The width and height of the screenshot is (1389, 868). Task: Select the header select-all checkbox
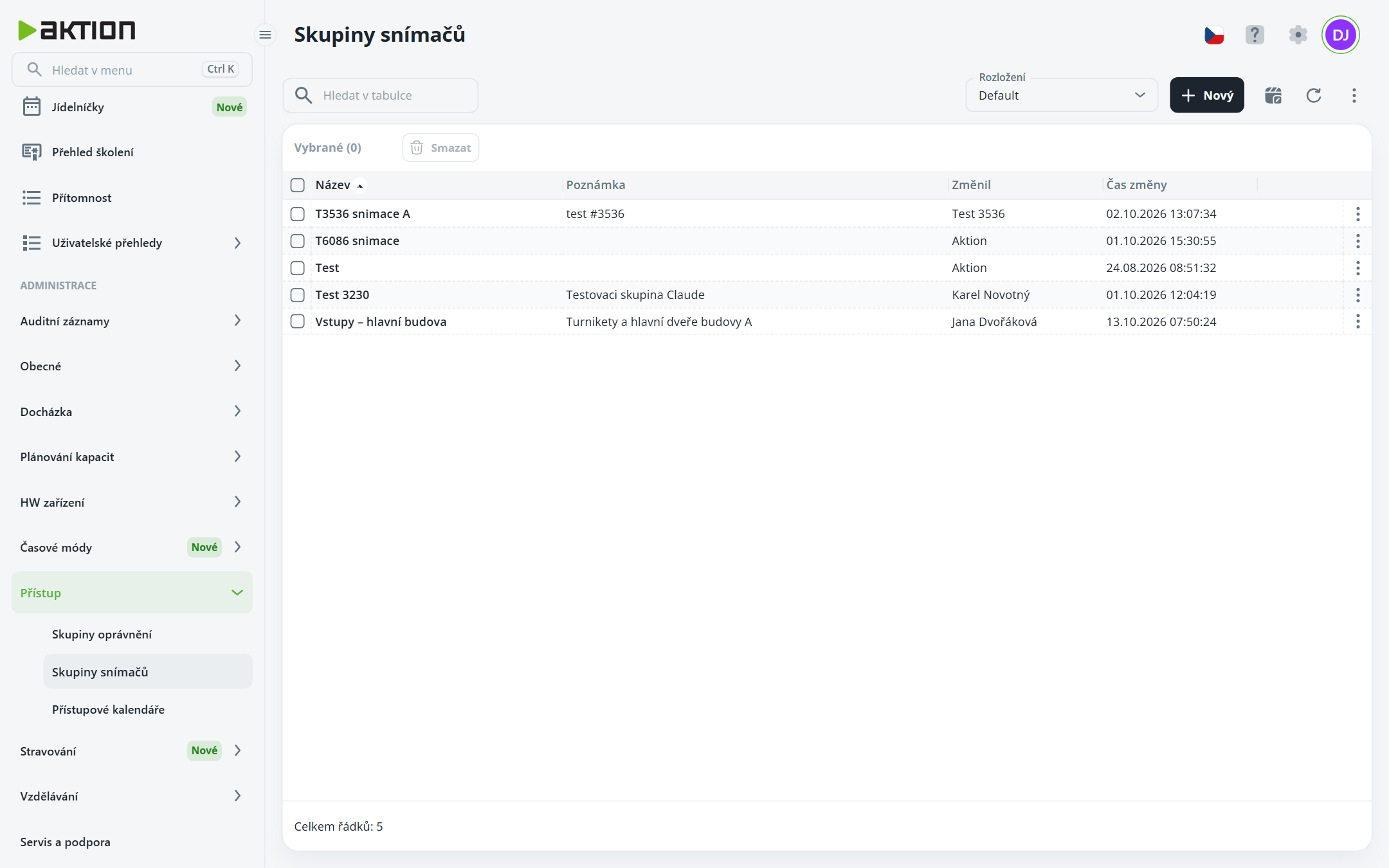[297, 185]
